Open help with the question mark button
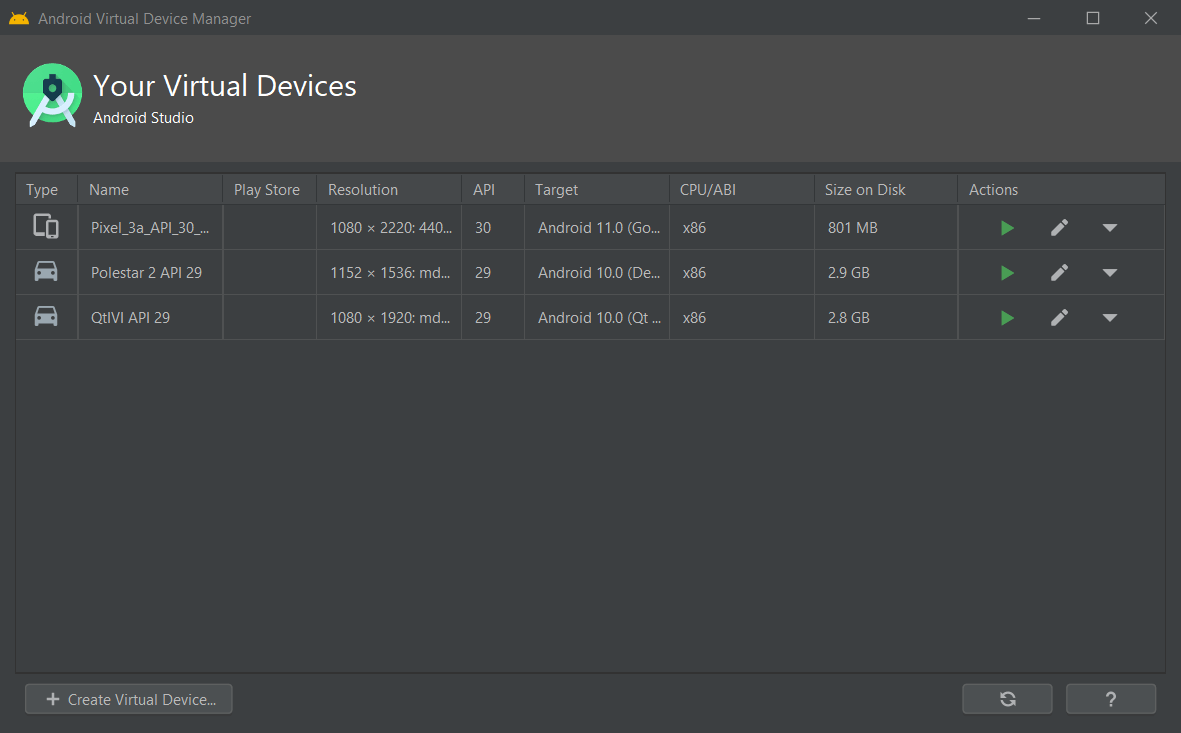Image resolution: width=1181 pixels, height=733 pixels. tap(1111, 699)
